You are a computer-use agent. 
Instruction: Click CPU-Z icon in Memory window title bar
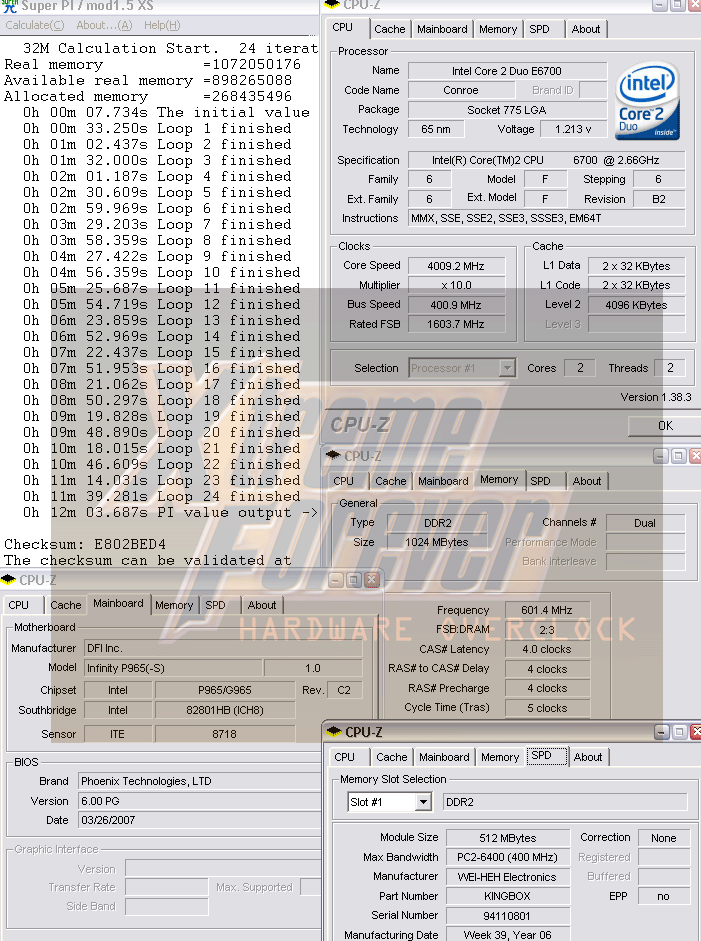coord(332,455)
